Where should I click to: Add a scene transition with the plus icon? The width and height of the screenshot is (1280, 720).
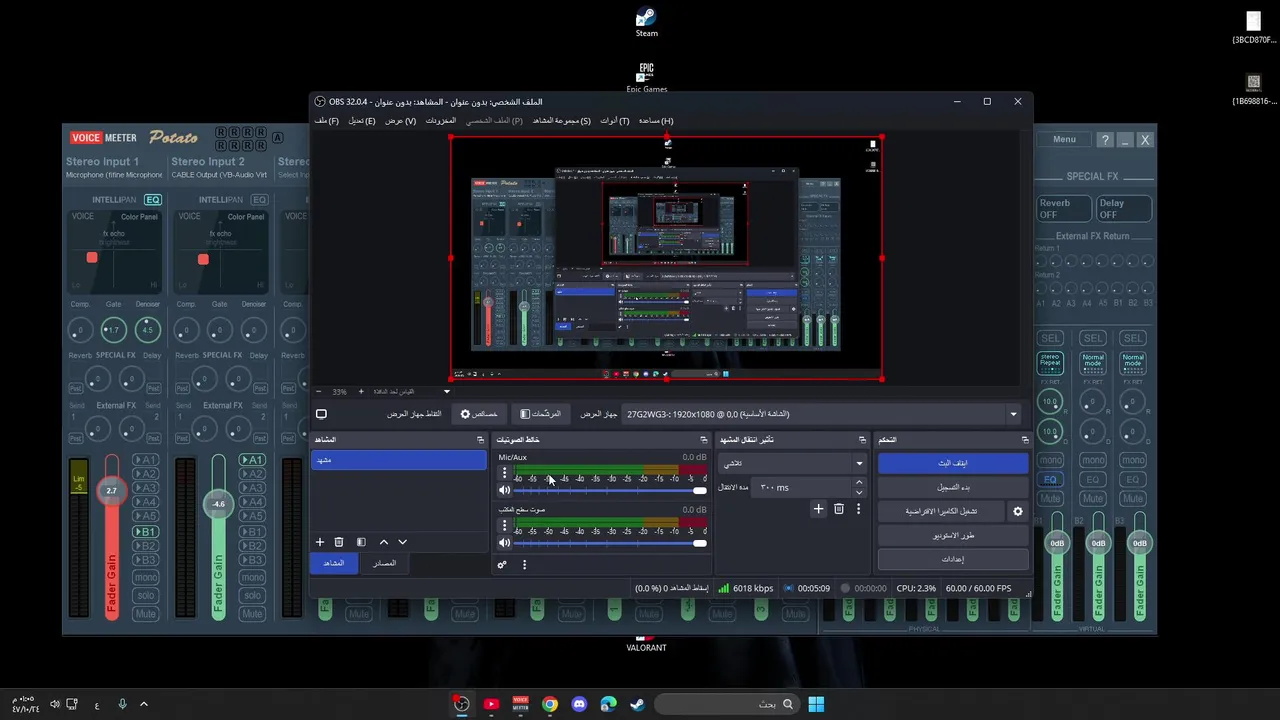coord(818,509)
